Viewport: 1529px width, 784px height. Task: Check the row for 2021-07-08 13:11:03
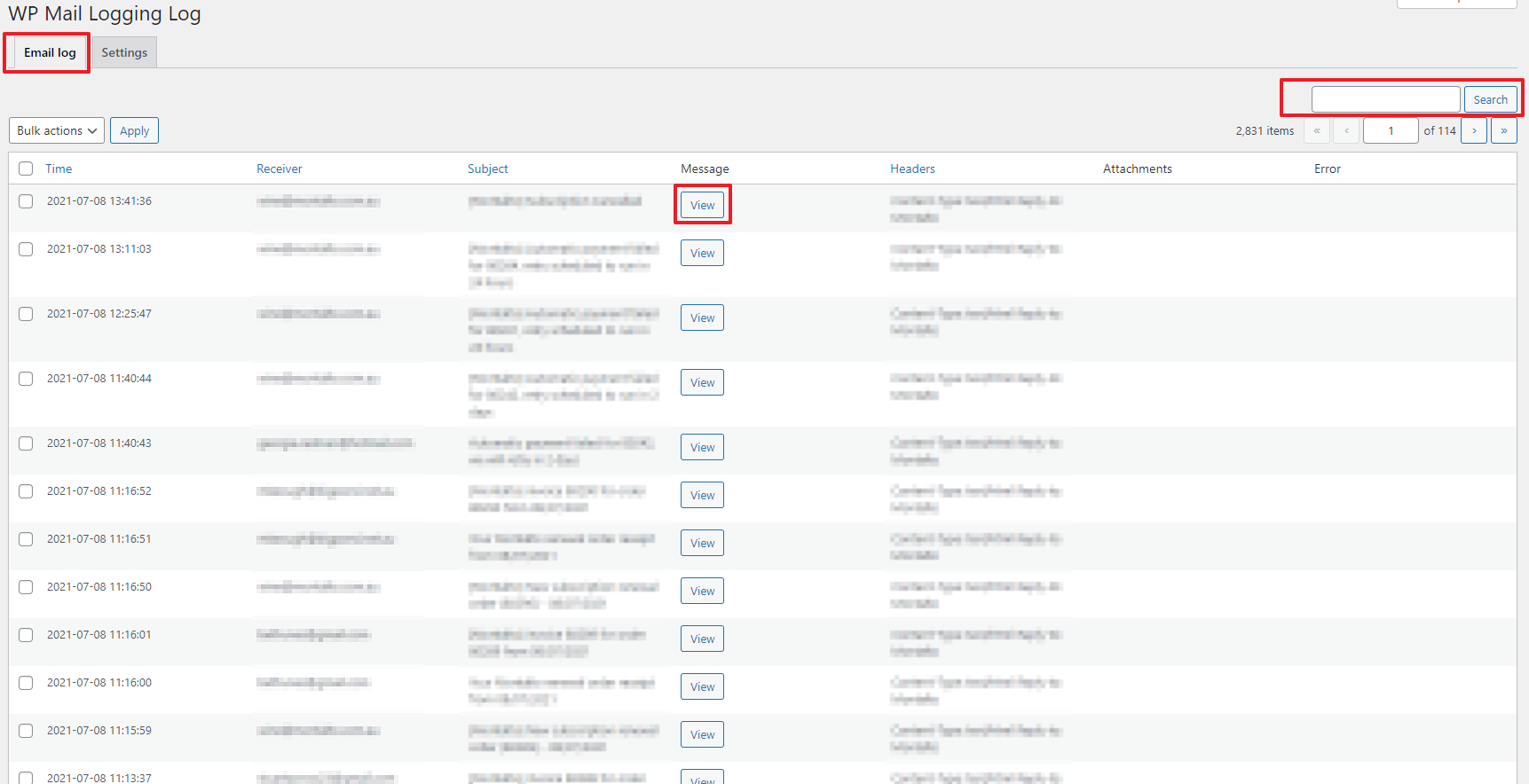pyautogui.click(x=26, y=249)
